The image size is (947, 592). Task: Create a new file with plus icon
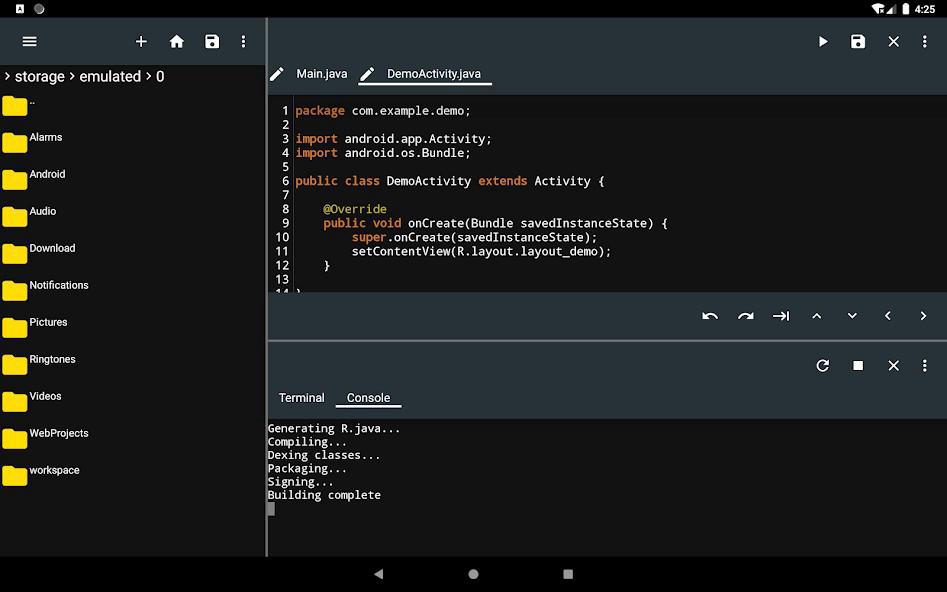141,41
